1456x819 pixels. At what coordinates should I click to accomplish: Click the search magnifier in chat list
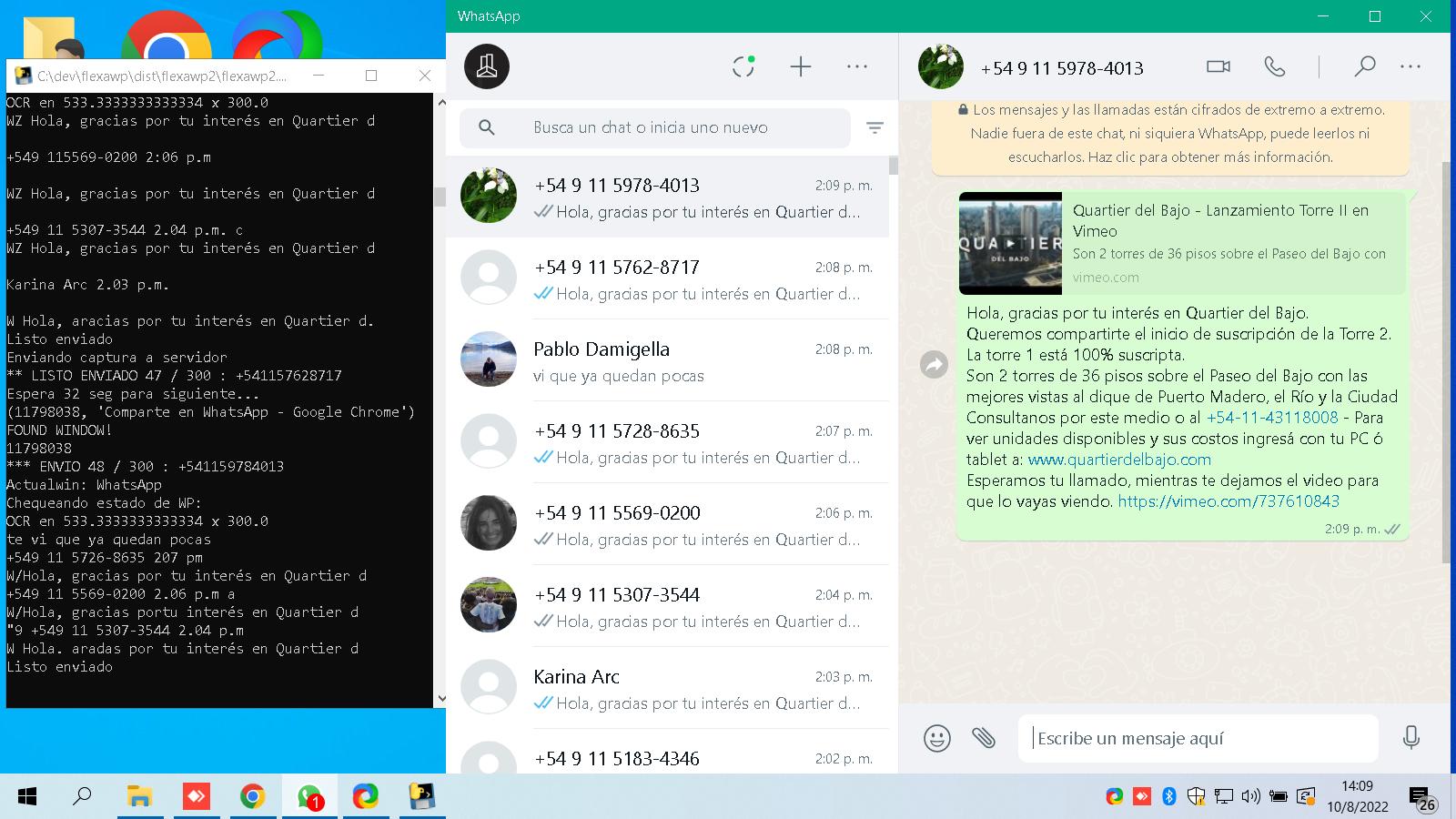[487, 127]
